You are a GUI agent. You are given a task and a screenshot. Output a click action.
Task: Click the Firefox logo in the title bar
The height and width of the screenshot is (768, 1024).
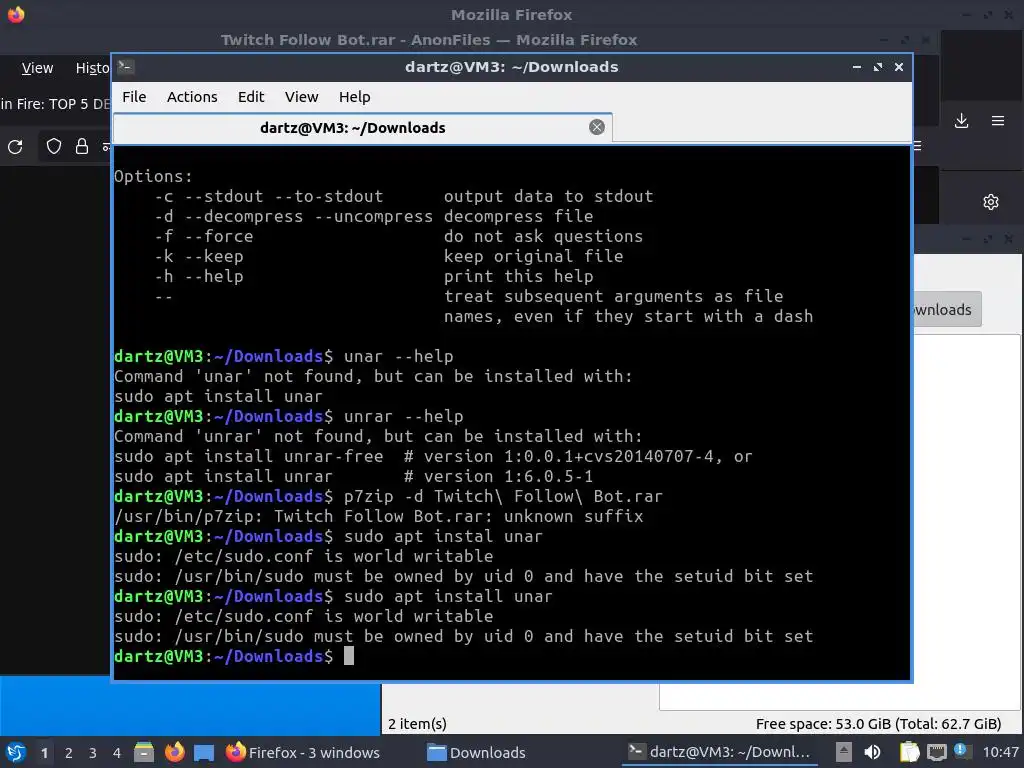pyautogui.click(x=16, y=14)
